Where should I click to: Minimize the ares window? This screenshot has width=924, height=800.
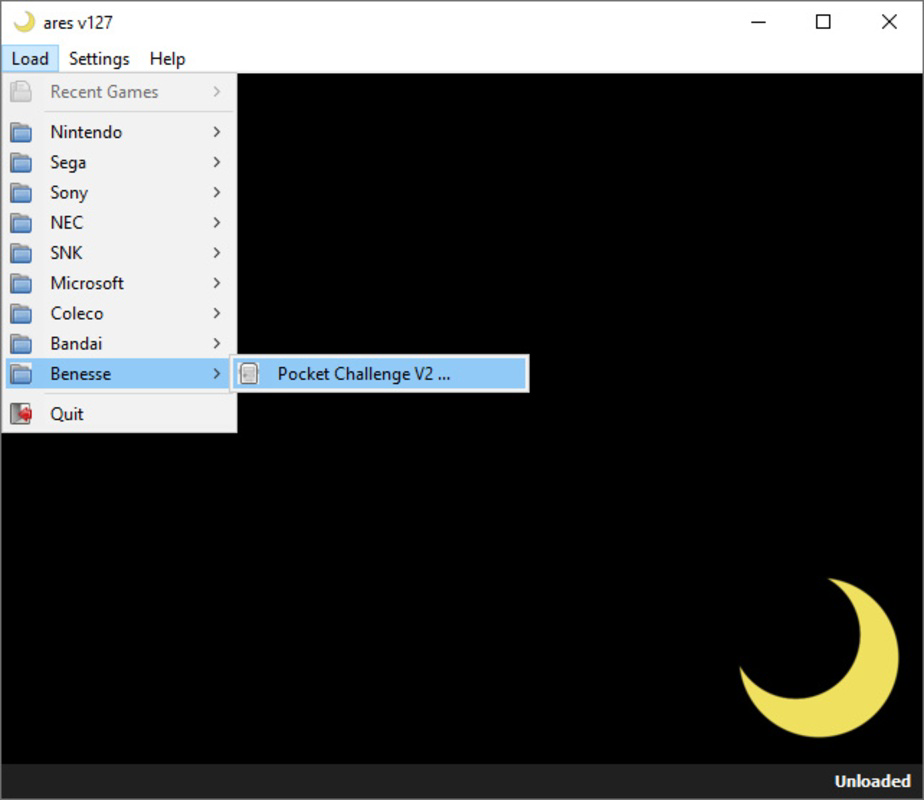point(758,22)
